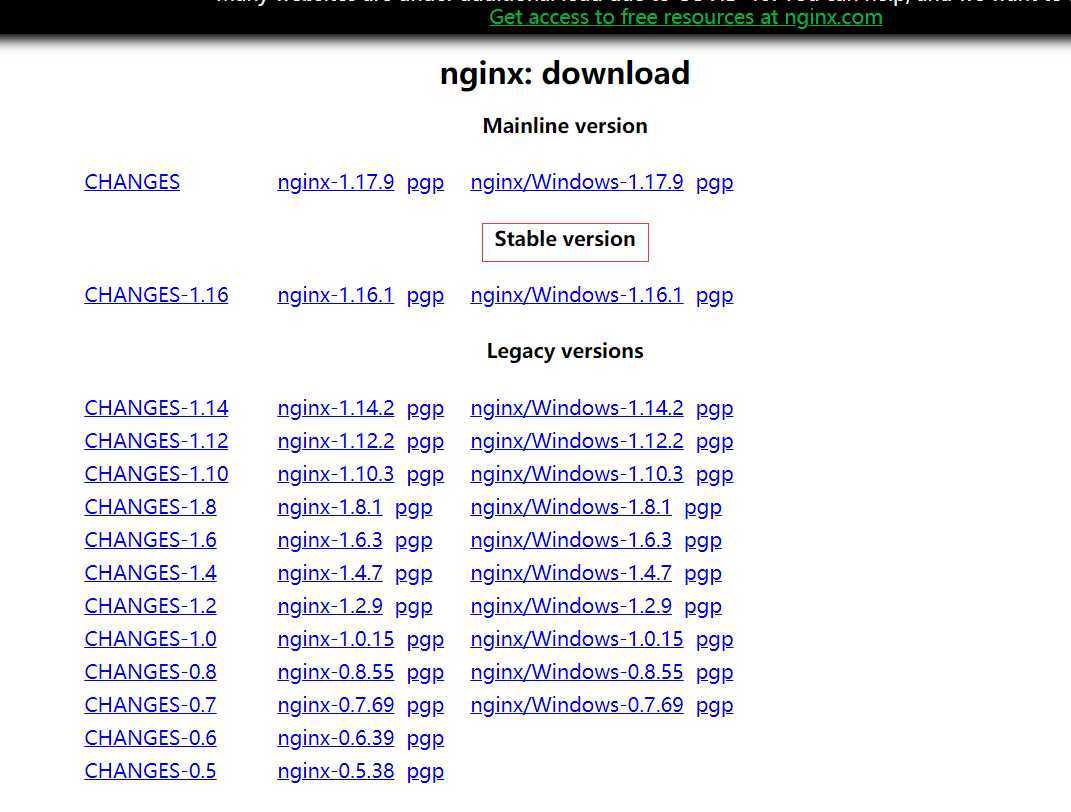Download the nginx/Windows-1.6.3 build
Screen dimensions: 1071x812
coord(571,540)
